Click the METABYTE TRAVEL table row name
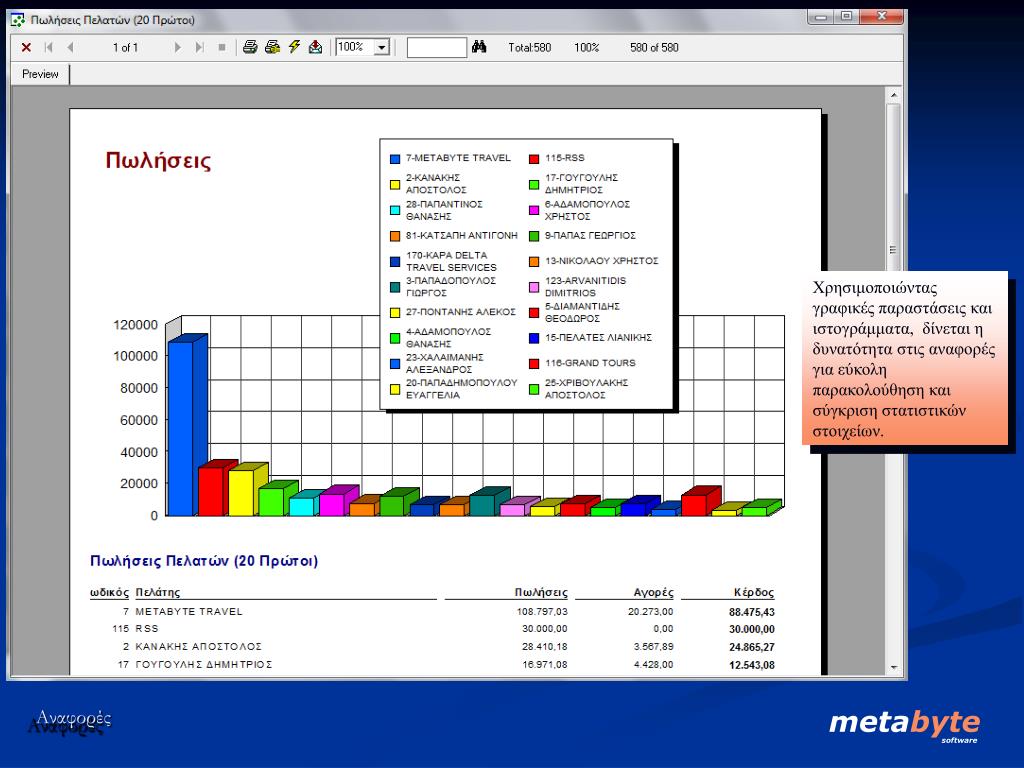The height and width of the screenshot is (768, 1024). (189, 612)
